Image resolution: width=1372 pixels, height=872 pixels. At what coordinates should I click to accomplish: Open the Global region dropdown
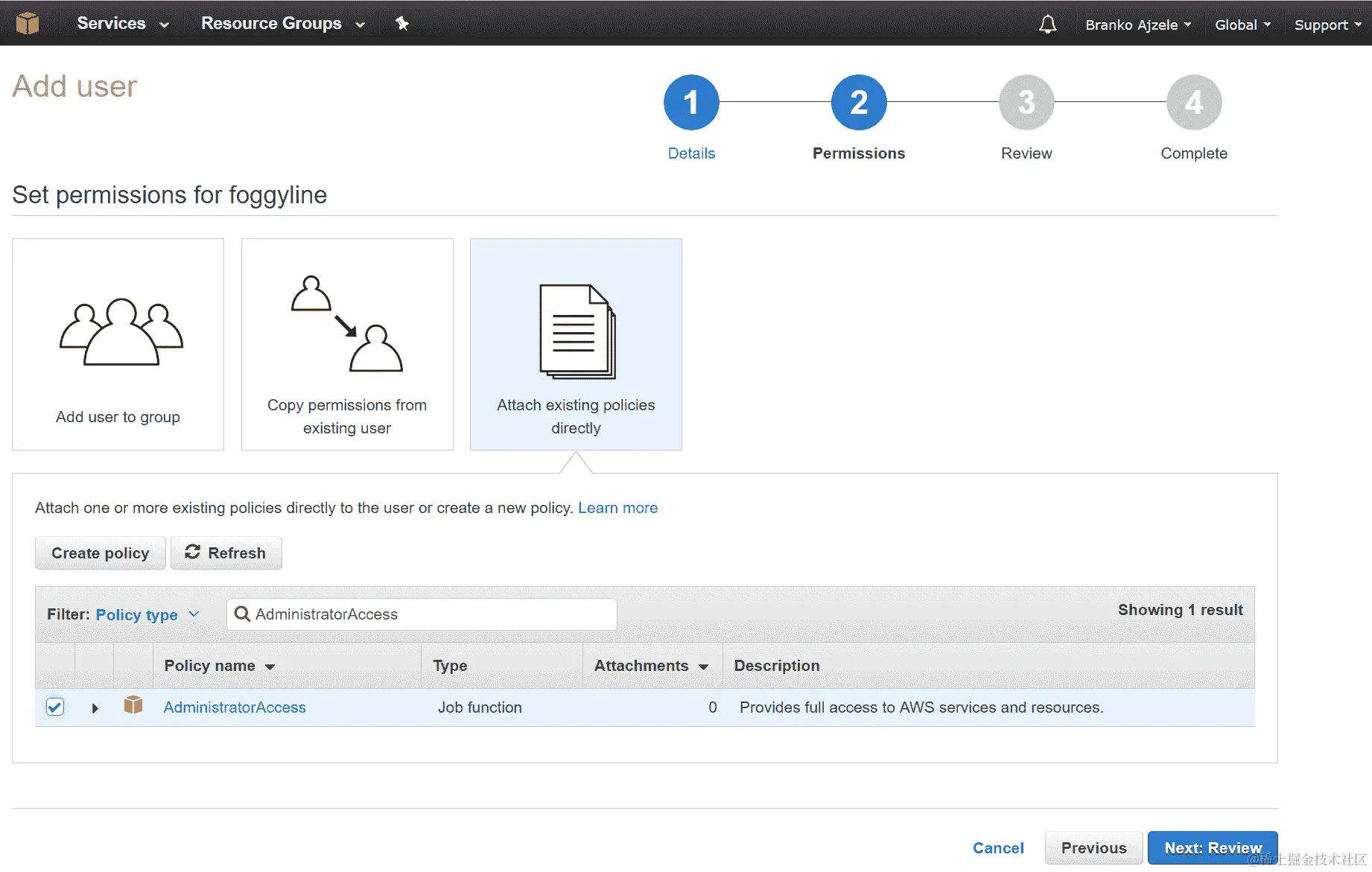pyautogui.click(x=1242, y=25)
